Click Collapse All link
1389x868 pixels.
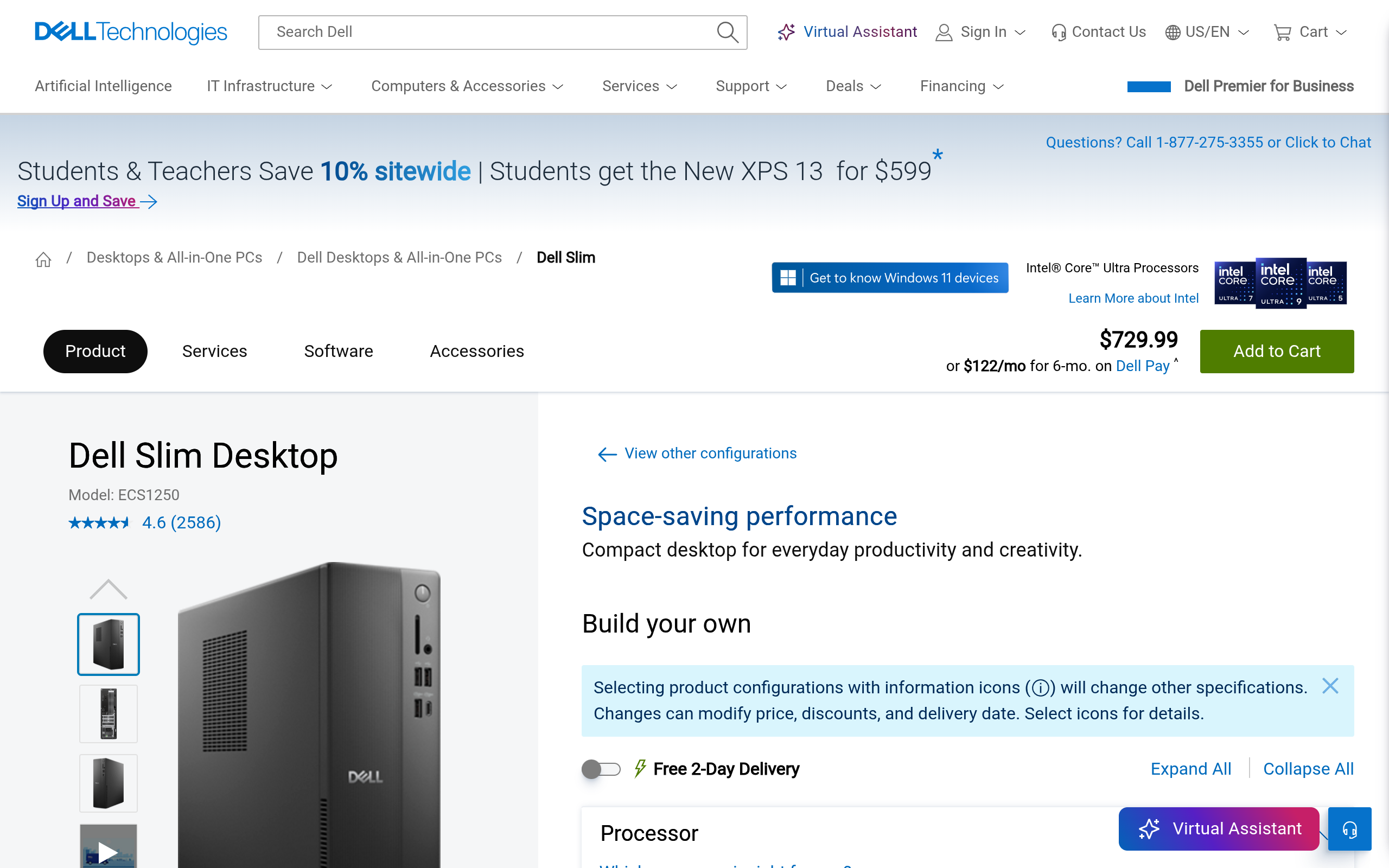click(x=1309, y=769)
